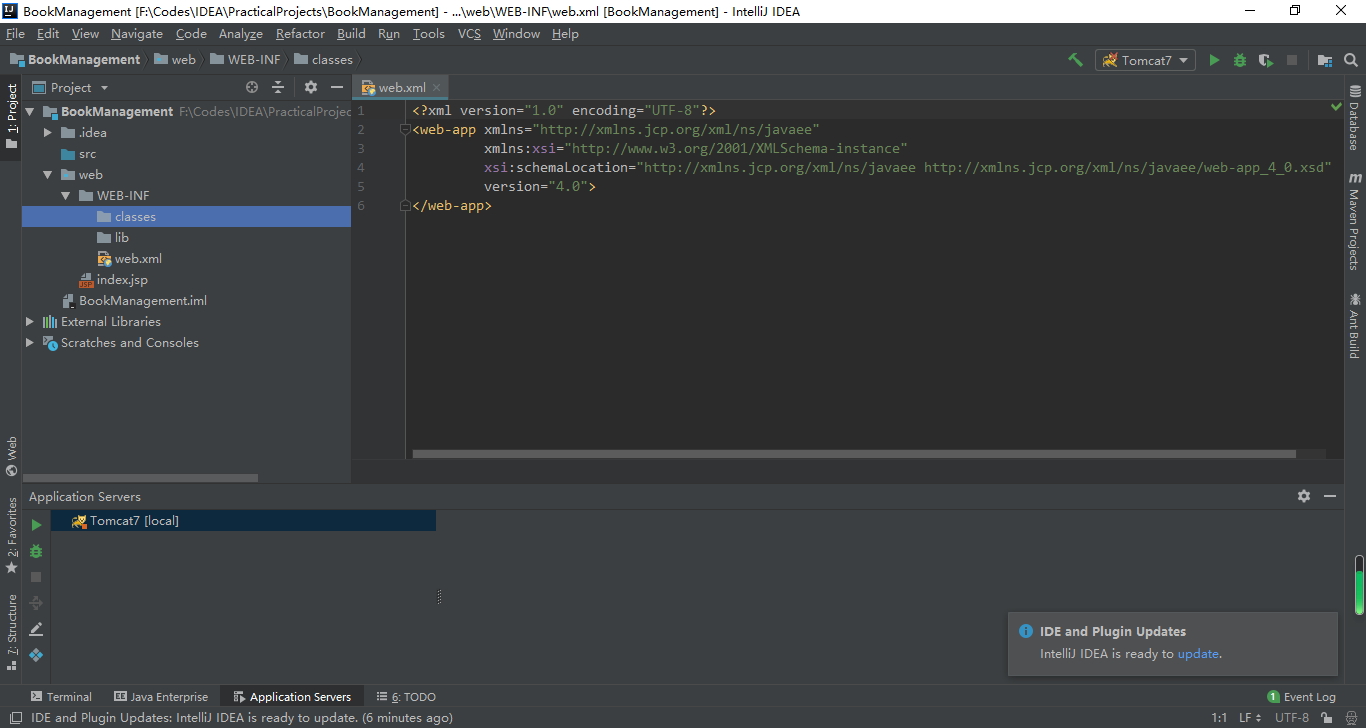This screenshot has height=728, width=1366.
Task: Open the VCS menu
Action: pyautogui.click(x=469, y=33)
